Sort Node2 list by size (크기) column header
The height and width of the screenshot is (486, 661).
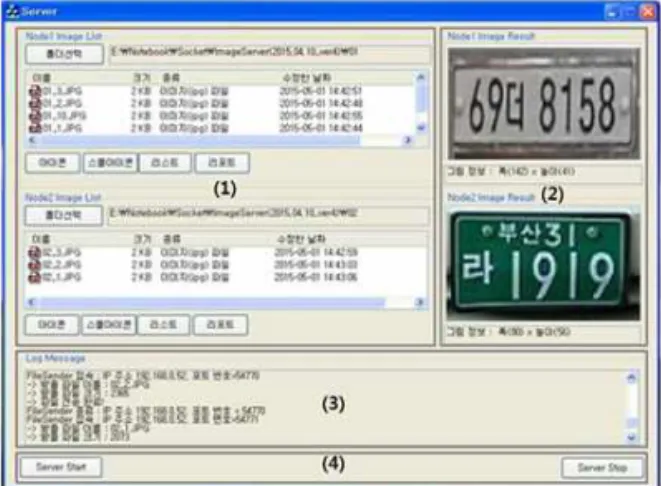(142, 239)
